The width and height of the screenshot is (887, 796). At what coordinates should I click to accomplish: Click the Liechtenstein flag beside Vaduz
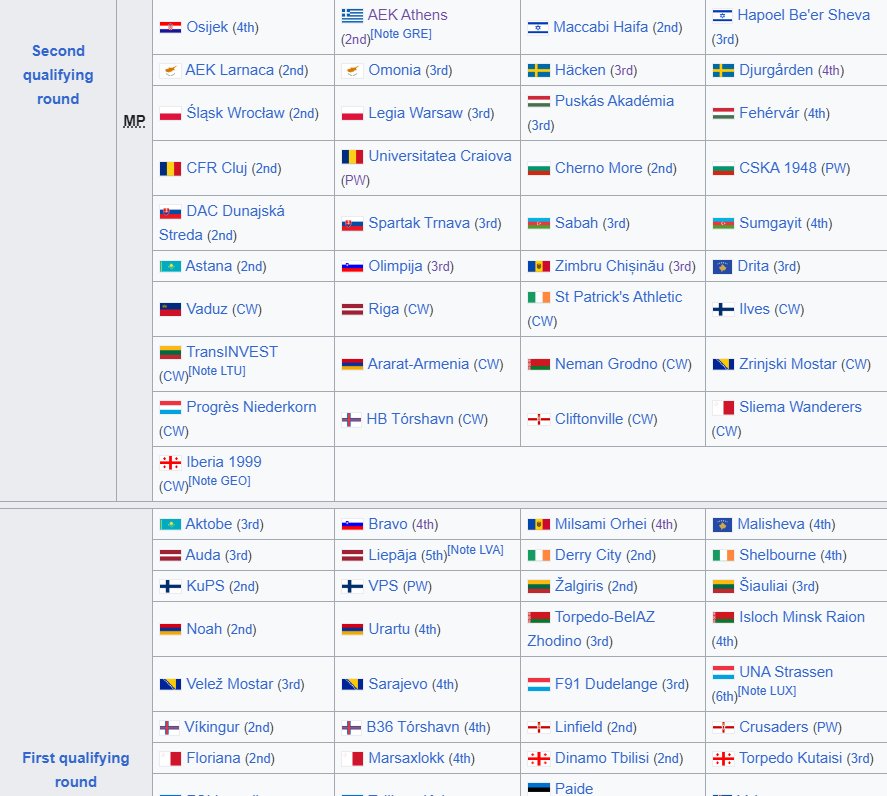coord(170,309)
